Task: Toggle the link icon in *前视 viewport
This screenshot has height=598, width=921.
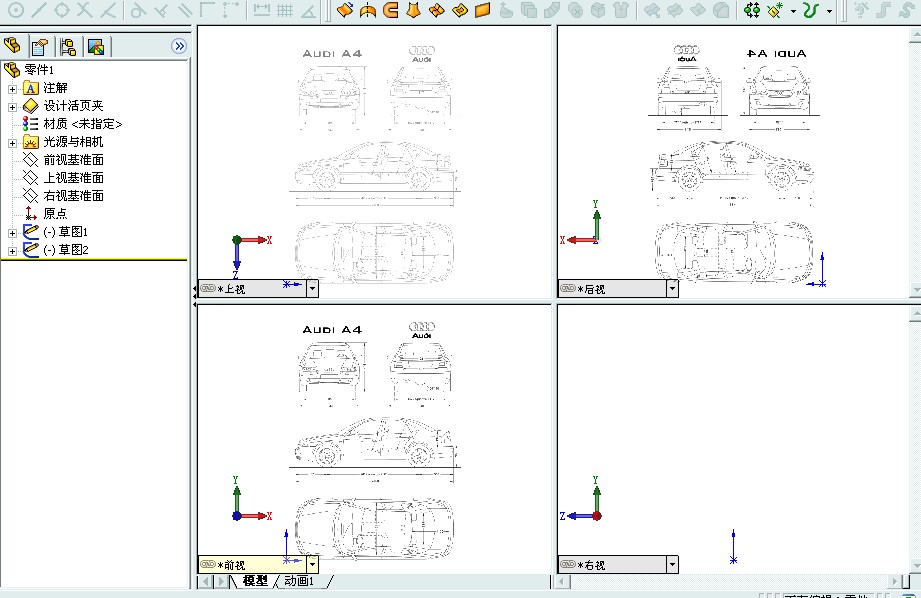Action: [x=208, y=564]
